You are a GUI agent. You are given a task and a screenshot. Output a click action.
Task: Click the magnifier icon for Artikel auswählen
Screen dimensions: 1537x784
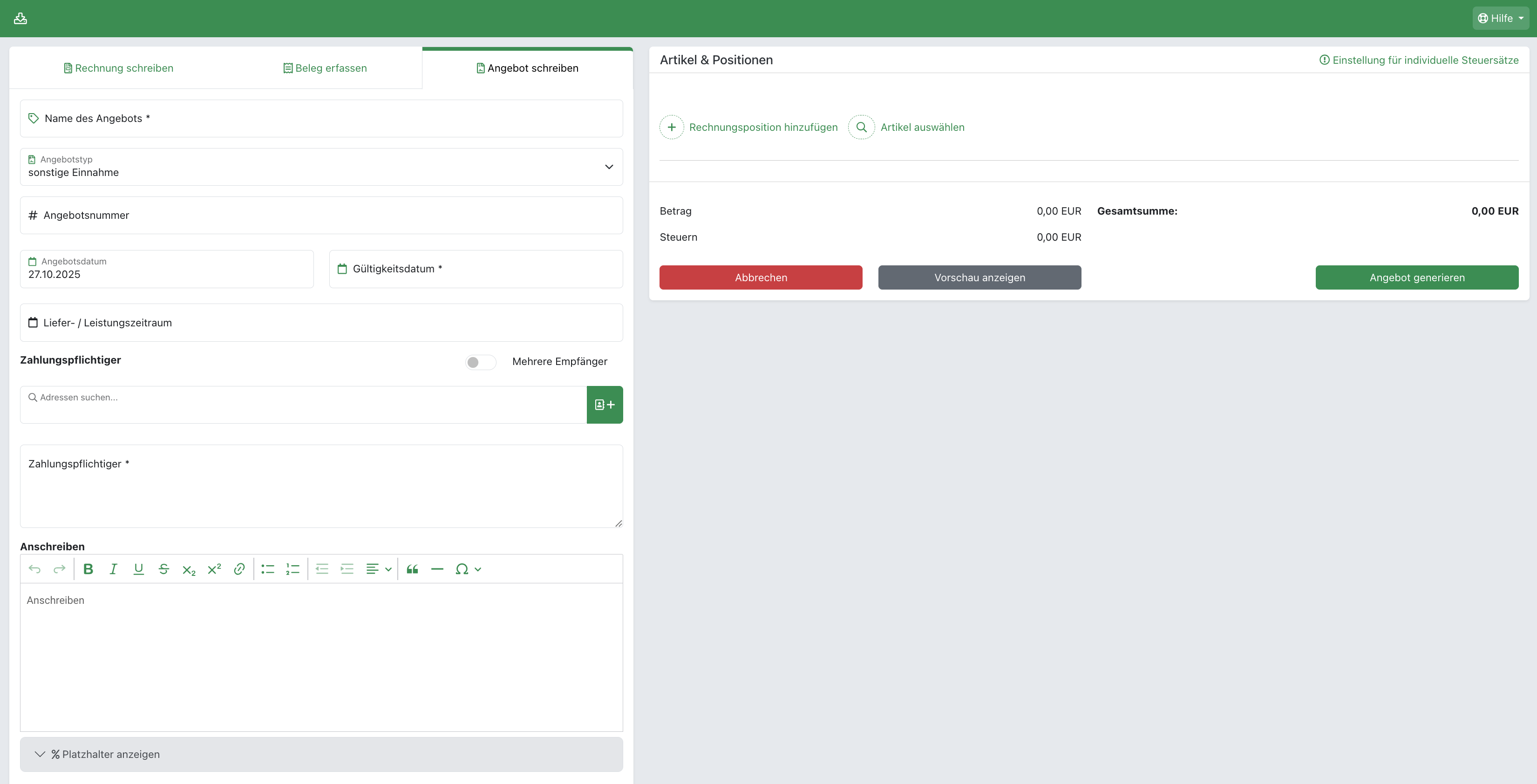(x=861, y=127)
